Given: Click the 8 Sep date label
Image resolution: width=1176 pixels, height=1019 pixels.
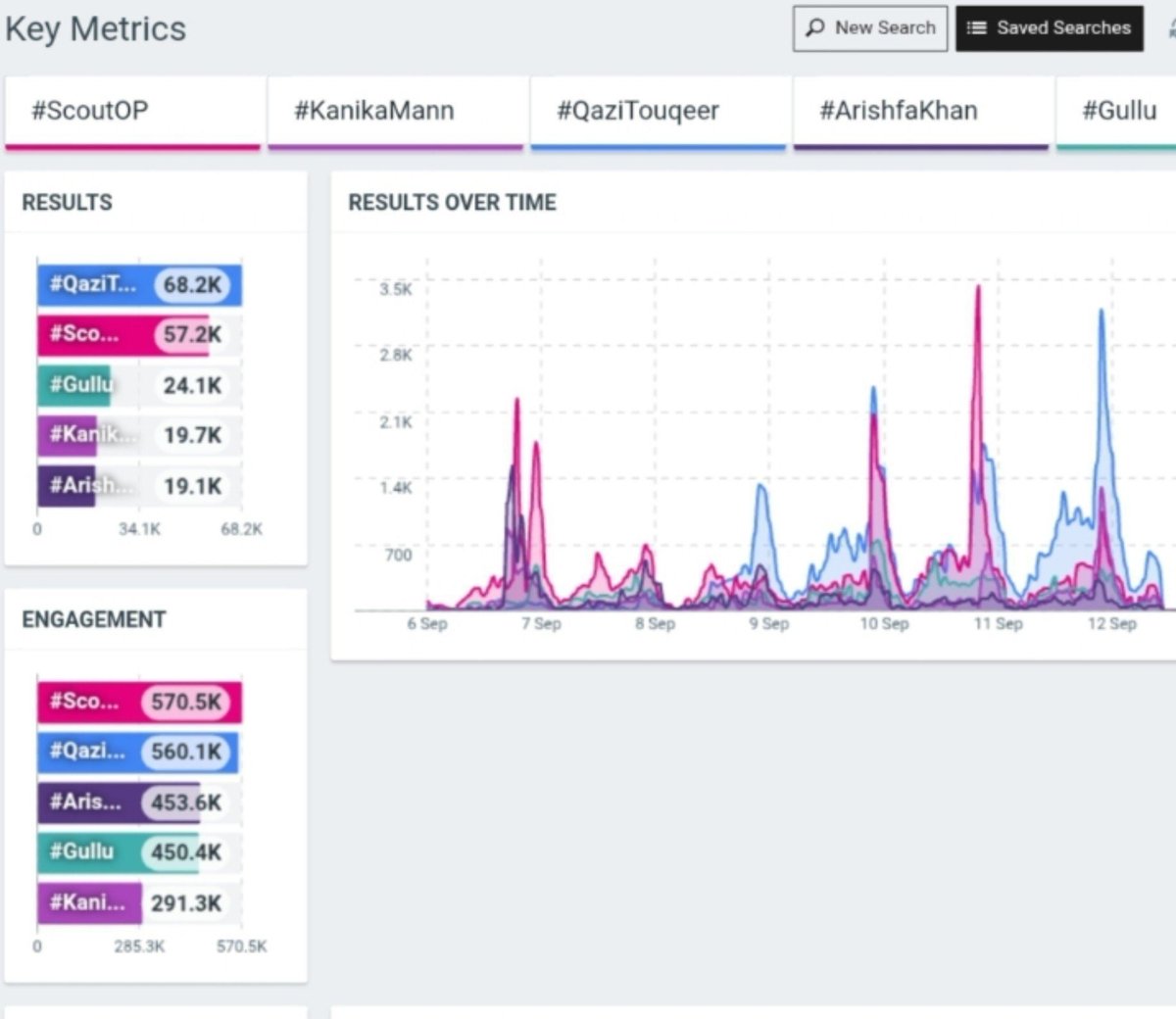Looking at the screenshot, I should pos(655,624).
